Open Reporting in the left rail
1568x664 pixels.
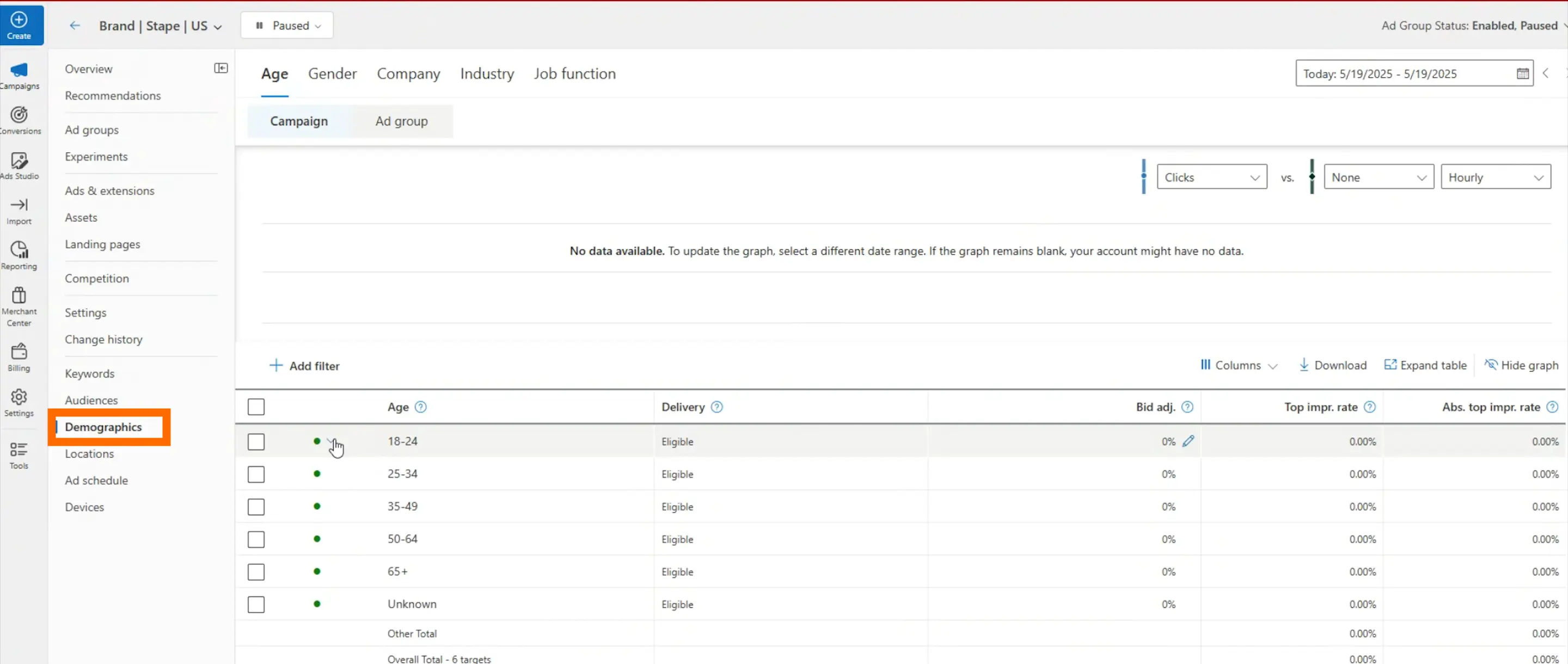19,256
